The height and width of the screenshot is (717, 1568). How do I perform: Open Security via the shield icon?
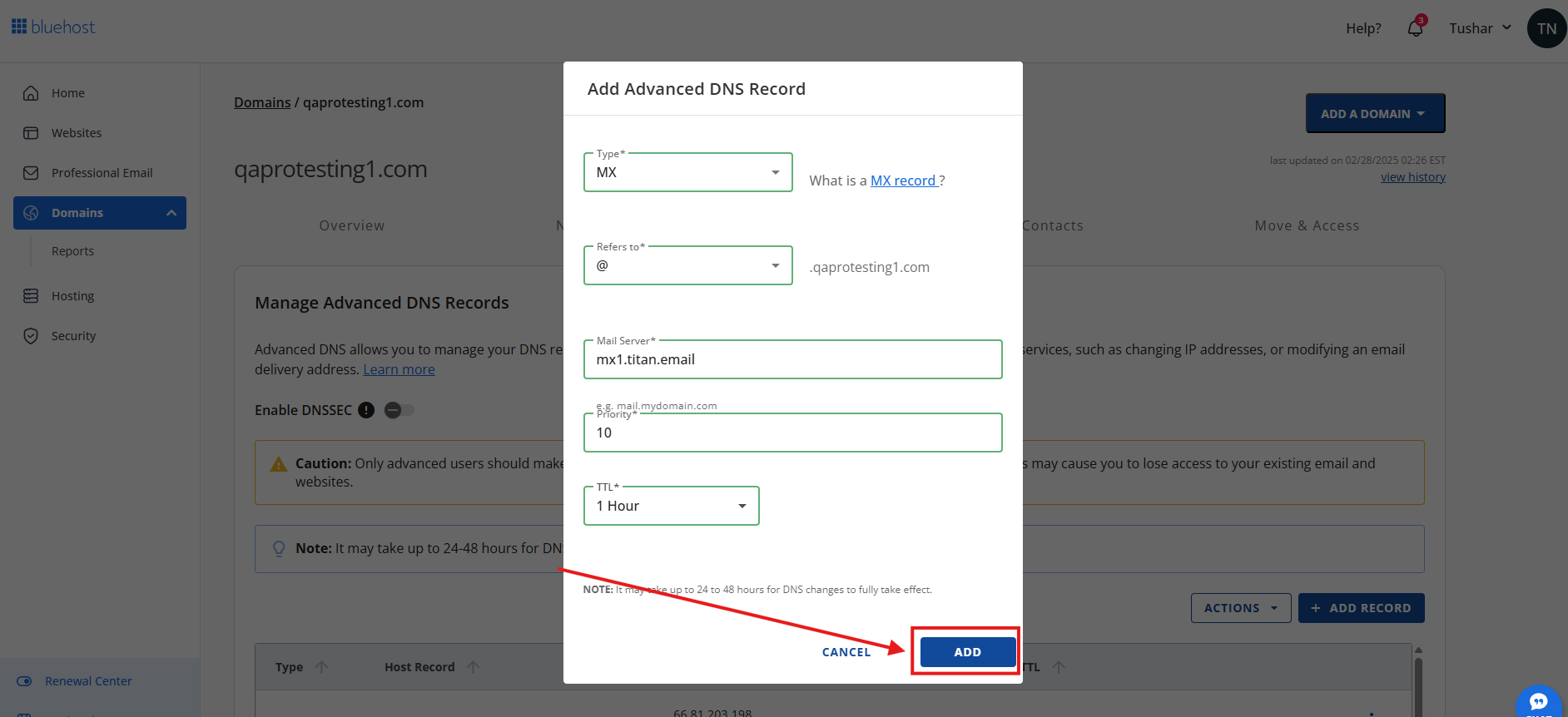tap(31, 335)
